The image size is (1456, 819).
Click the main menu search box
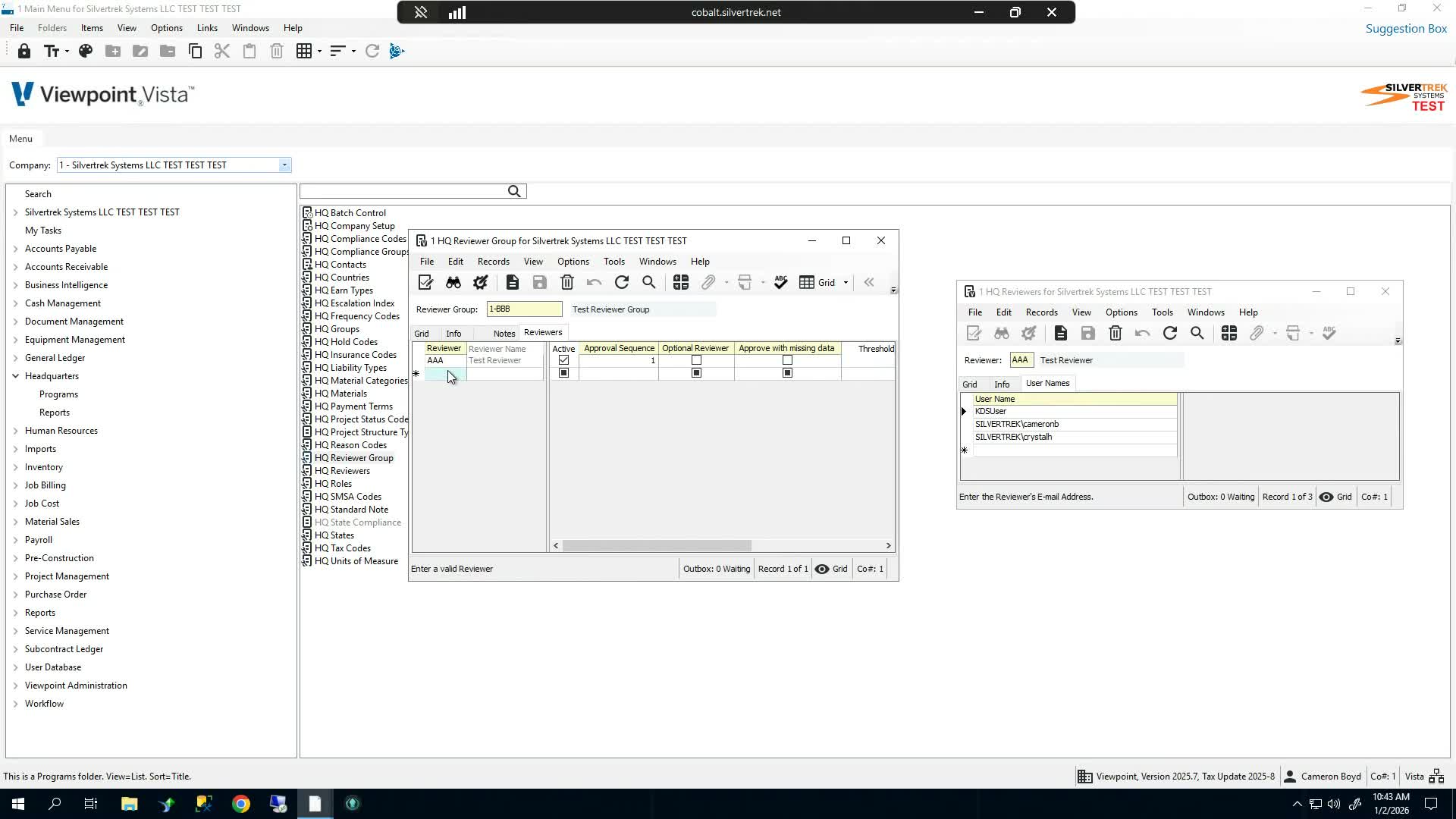point(403,192)
